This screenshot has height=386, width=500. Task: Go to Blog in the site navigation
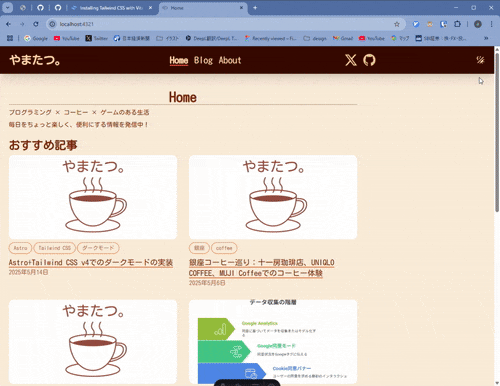click(203, 60)
